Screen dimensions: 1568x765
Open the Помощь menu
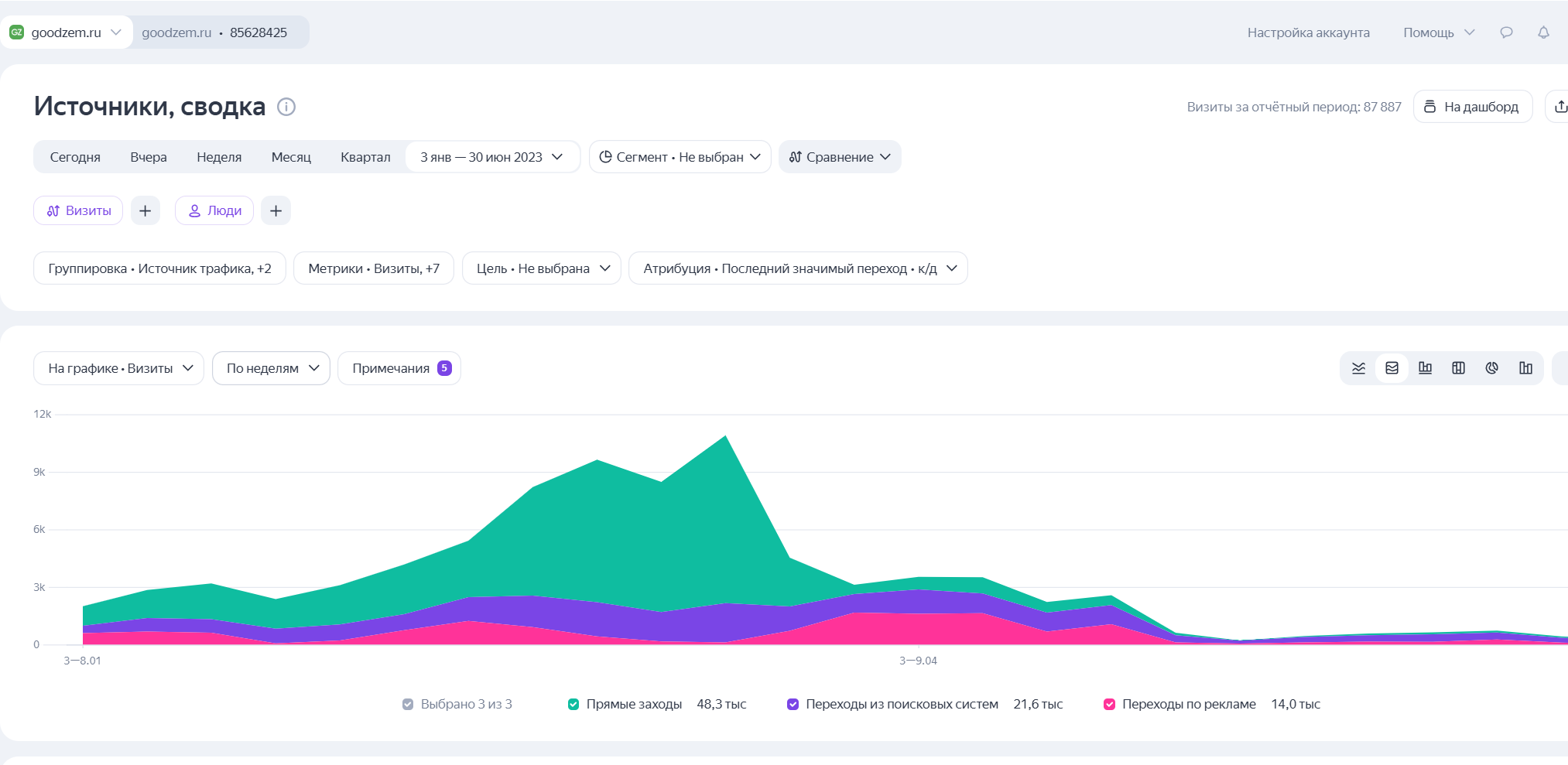(1439, 32)
